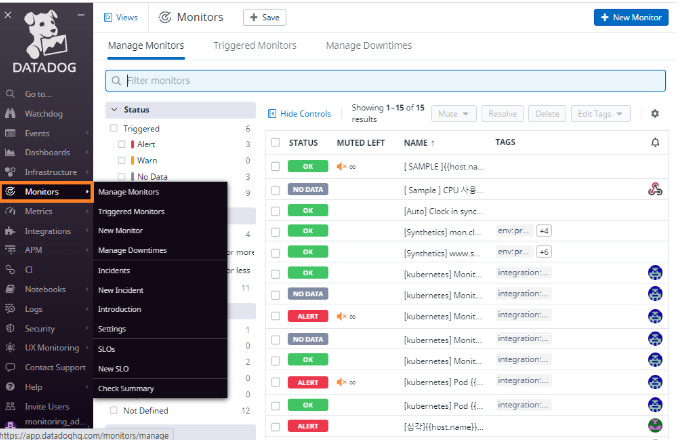Tick the Triggered status checkbox
688x447 pixels.
pyautogui.click(x=114, y=128)
